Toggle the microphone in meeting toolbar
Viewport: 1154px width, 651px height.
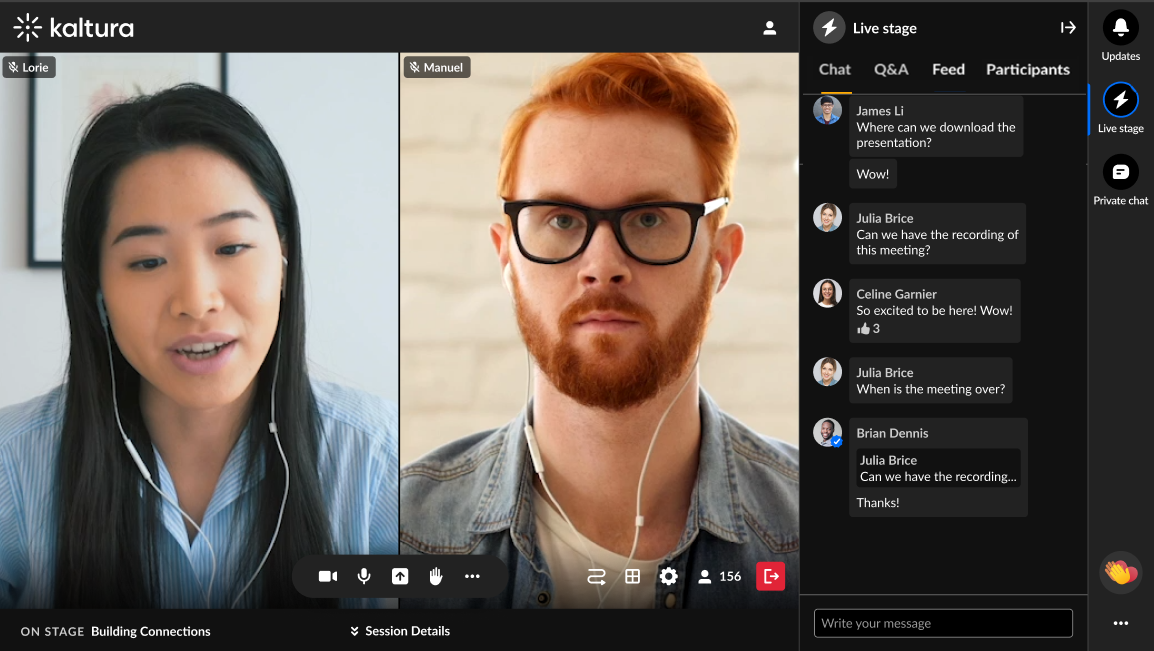[x=364, y=577]
